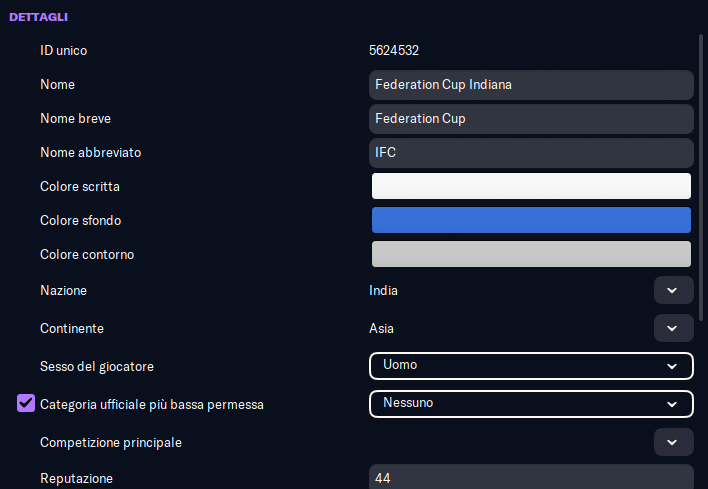Viewport: 708px width, 489px height.
Task: Open the Sesso del giocatore combo box
Action: [x=530, y=366]
